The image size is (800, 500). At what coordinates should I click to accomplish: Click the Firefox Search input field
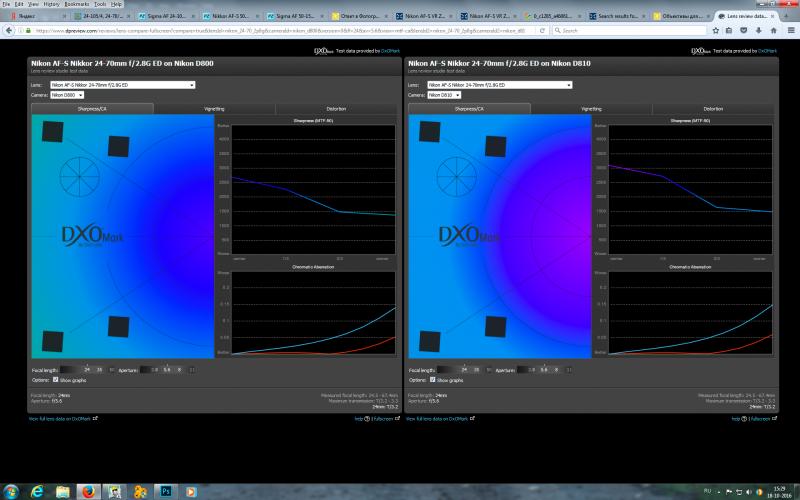pyautogui.click(x=628, y=31)
